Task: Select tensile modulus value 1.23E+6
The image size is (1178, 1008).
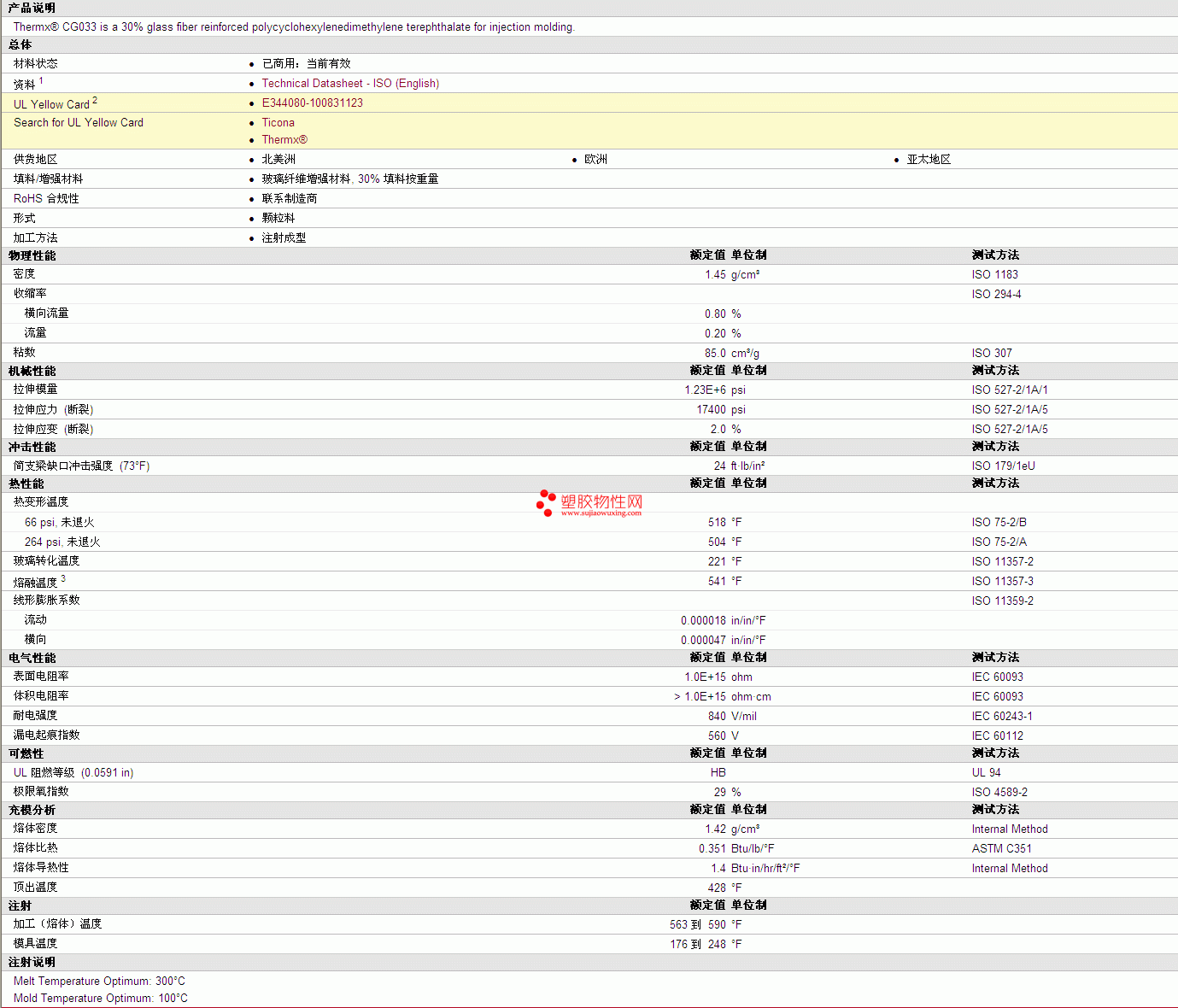Action: coord(705,390)
